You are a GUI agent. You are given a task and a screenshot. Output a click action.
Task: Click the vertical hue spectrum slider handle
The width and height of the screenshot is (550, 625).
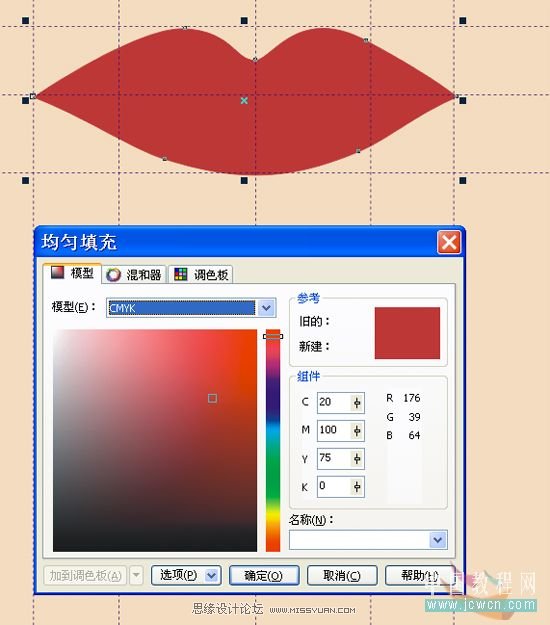coord(273,336)
